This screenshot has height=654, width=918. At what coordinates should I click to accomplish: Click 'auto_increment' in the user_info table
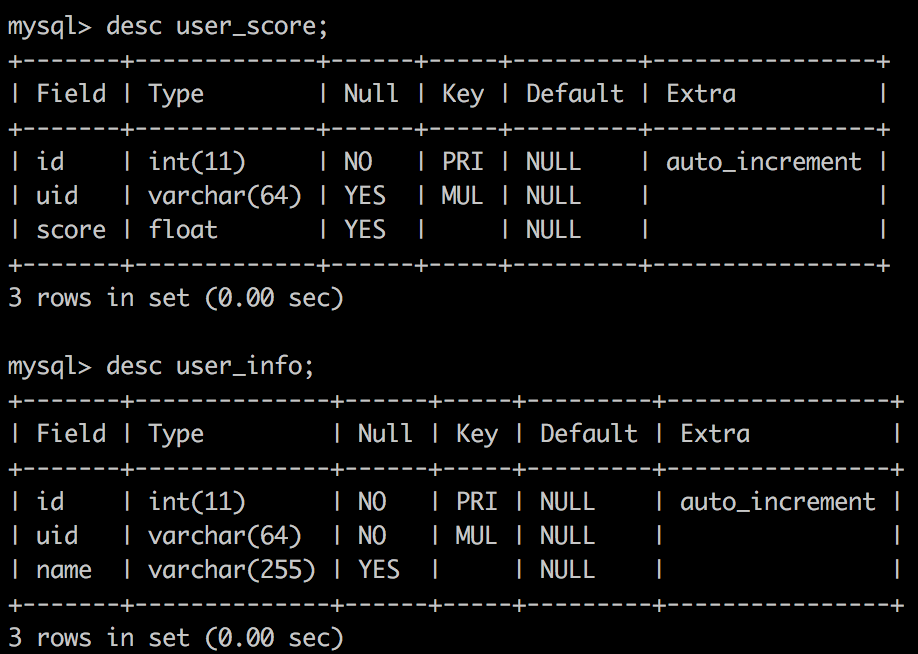tap(777, 502)
